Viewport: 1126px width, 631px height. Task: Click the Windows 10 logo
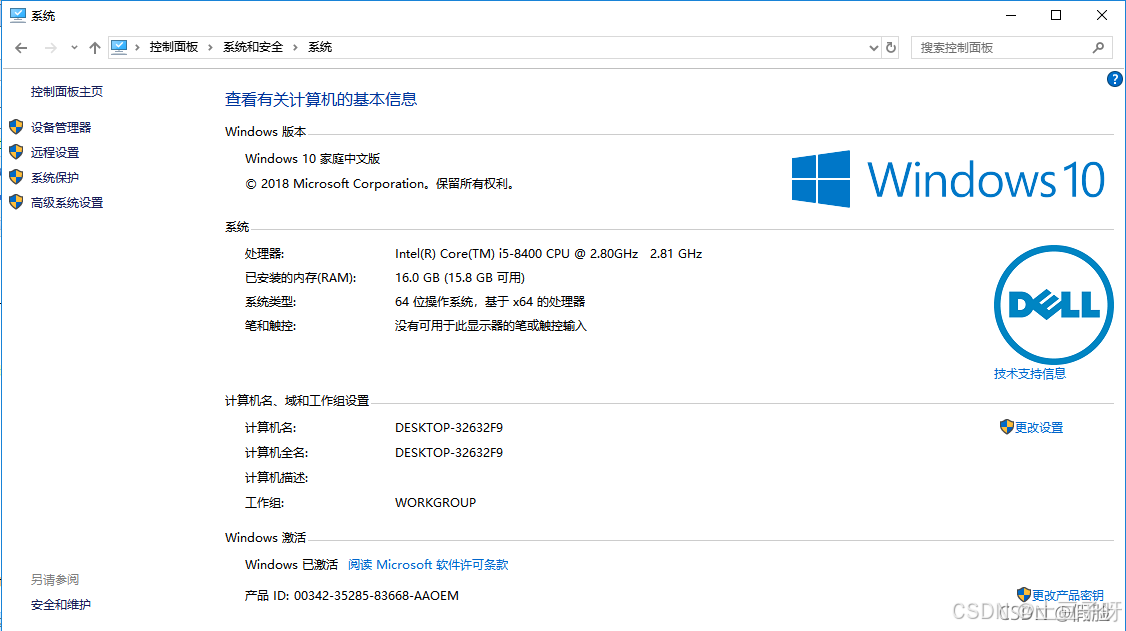point(948,179)
